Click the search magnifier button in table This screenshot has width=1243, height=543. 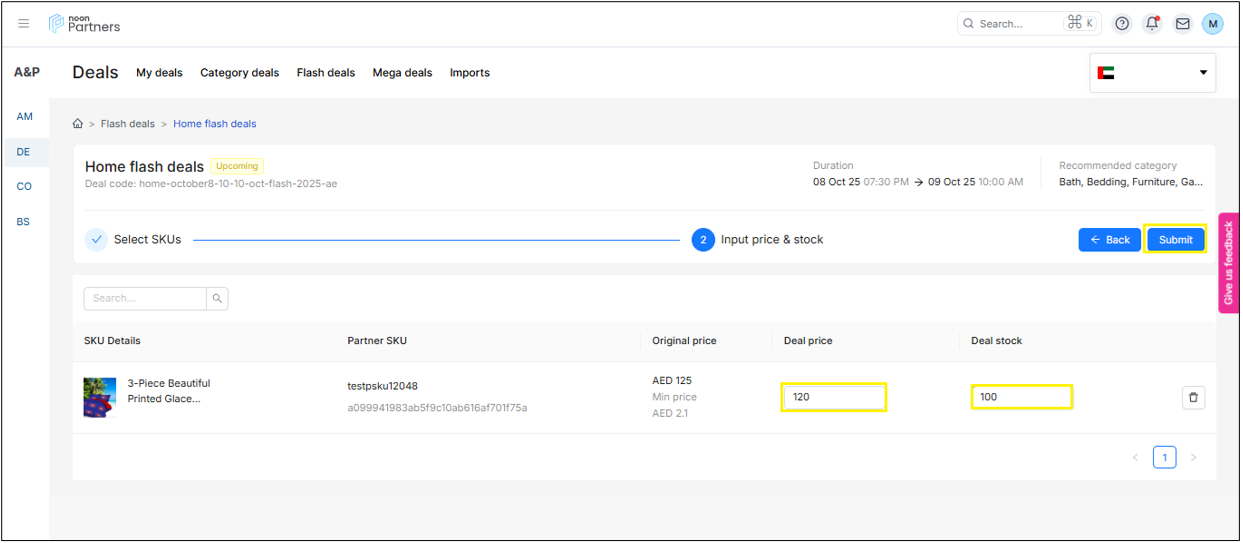click(x=218, y=298)
